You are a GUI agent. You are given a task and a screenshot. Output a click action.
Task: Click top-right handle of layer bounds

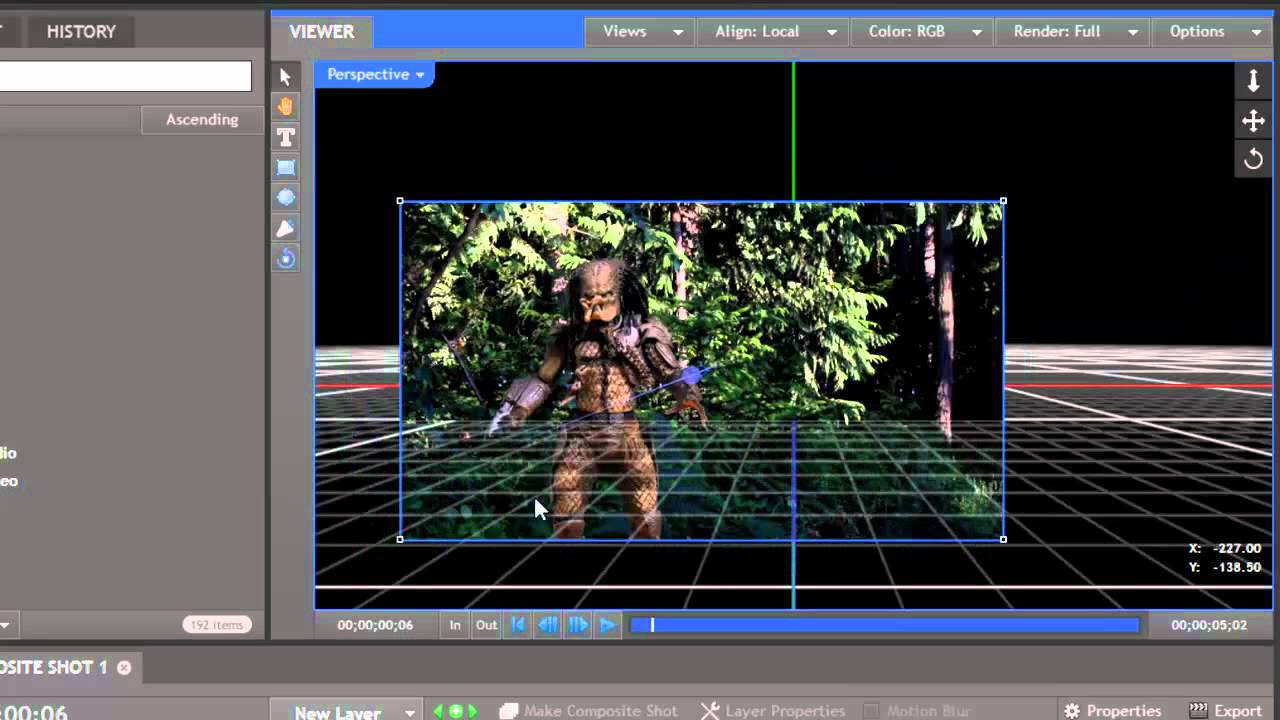pyautogui.click(x=1003, y=201)
